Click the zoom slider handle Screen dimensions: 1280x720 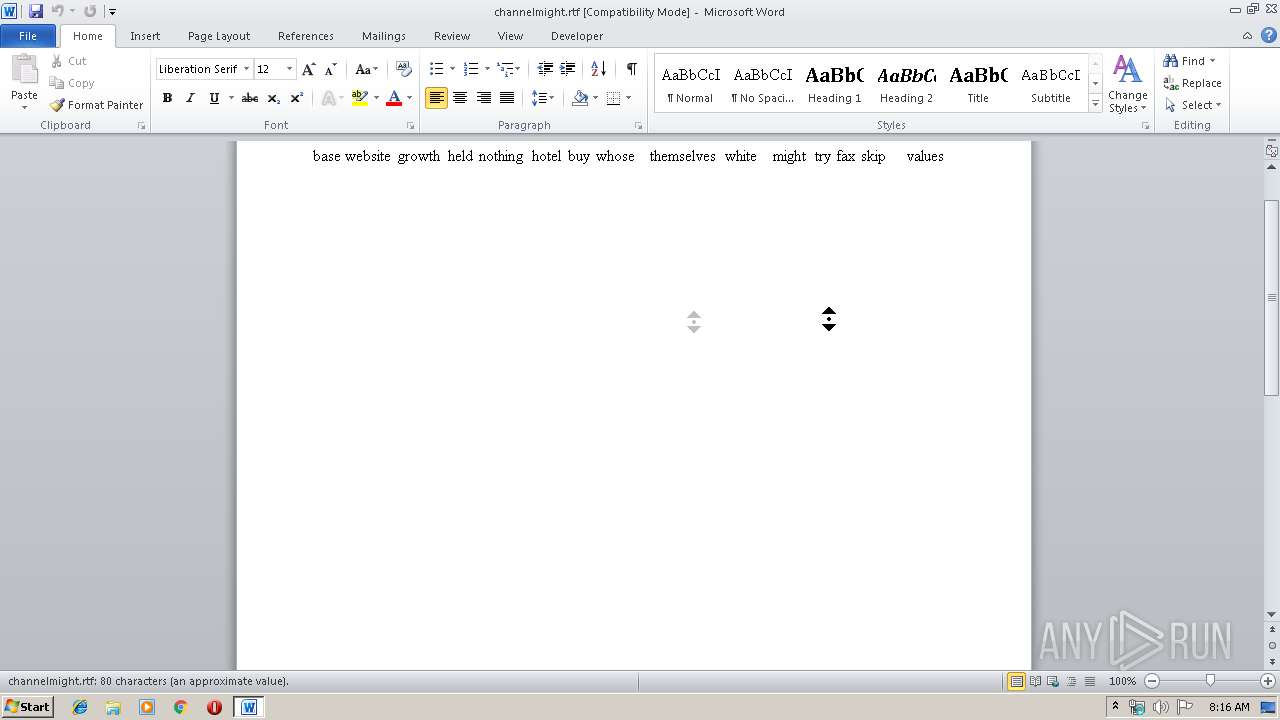click(1210, 681)
